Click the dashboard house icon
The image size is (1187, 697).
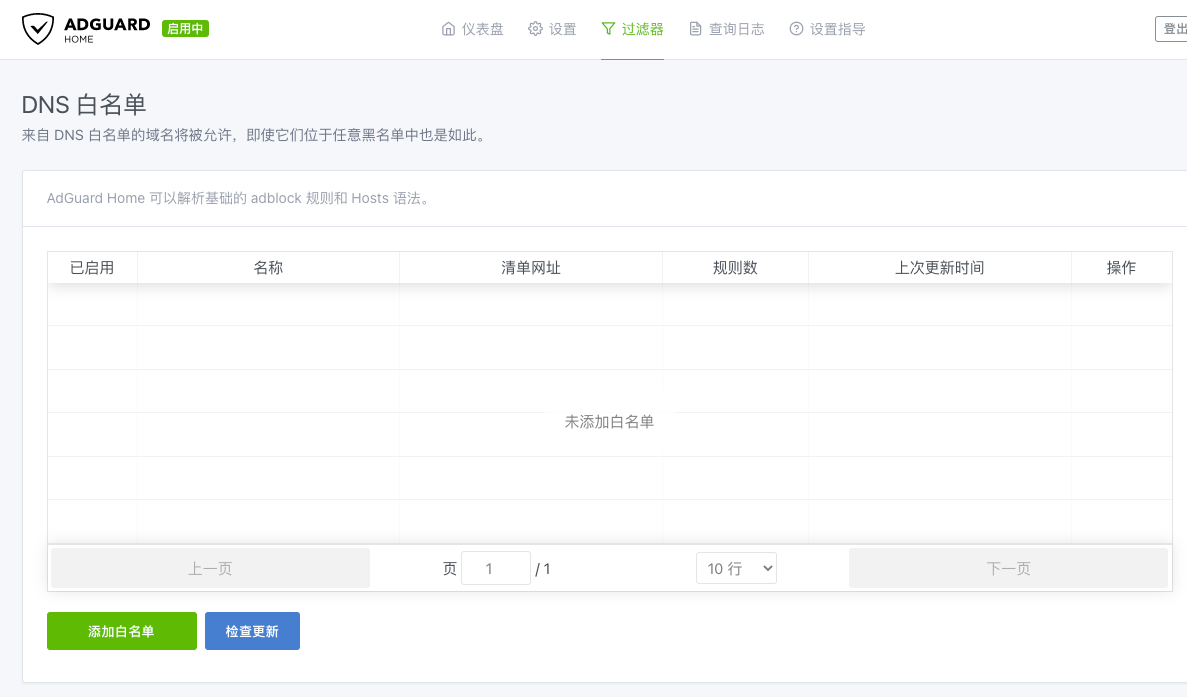(x=448, y=29)
